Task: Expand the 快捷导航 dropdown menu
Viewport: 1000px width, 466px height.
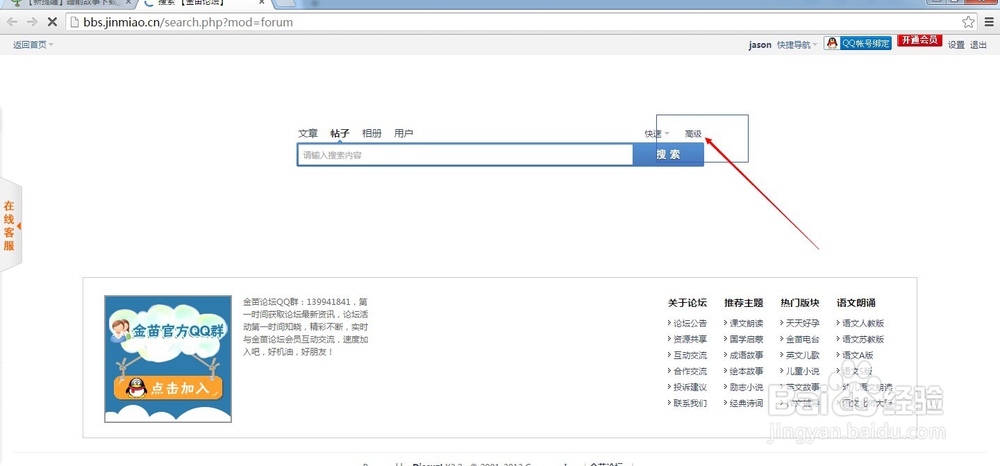Action: tap(797, 45)
